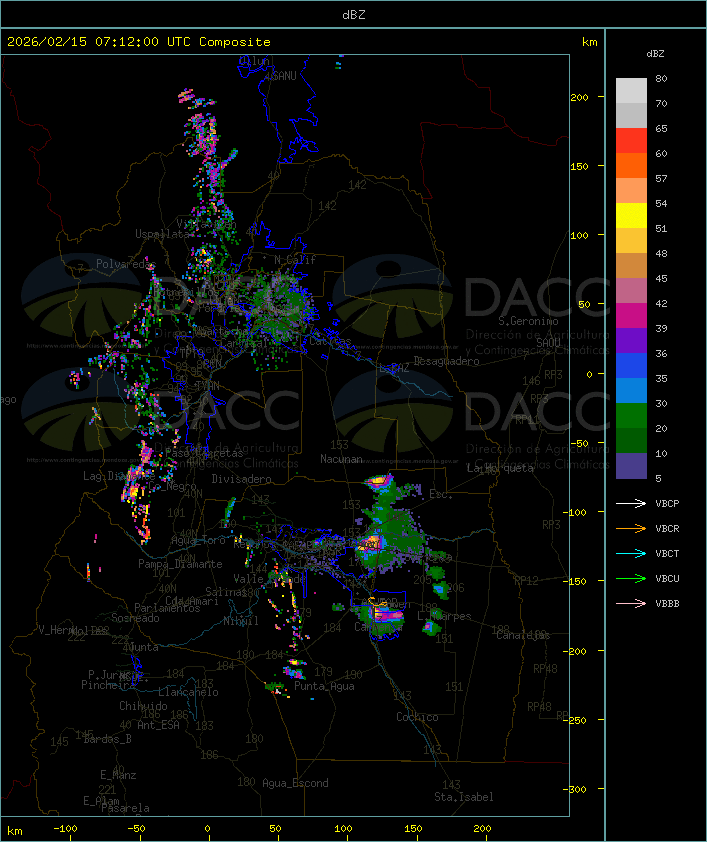Click the 80 value on the dBZ scale
Screen dimensions: 707x842
point(661,79)
